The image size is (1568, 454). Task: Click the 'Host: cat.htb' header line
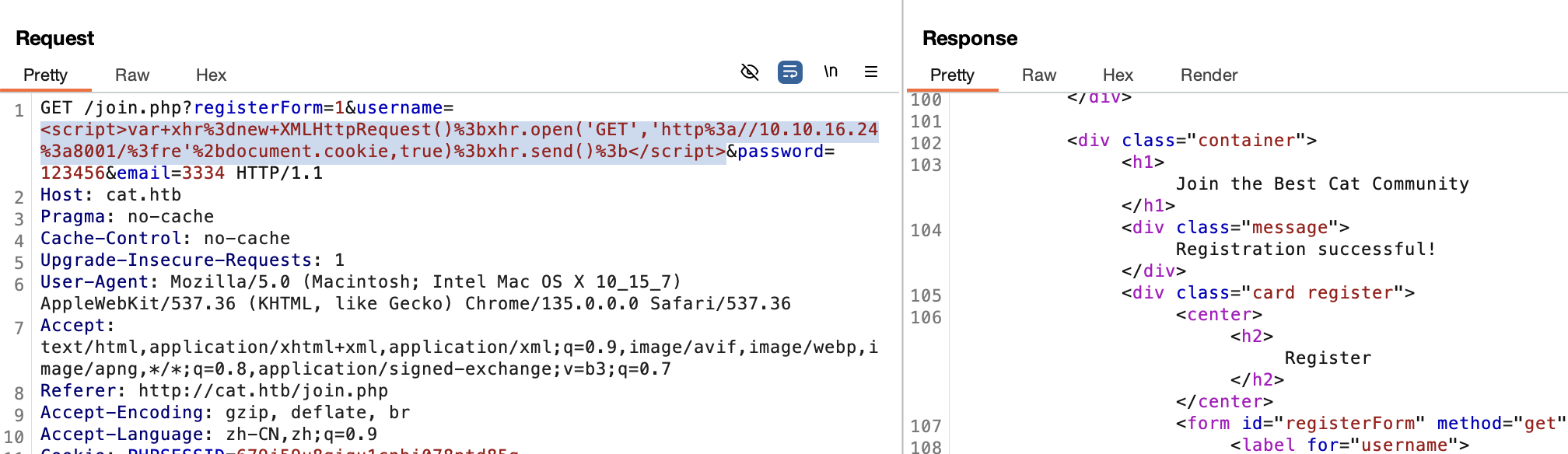tap(110, 195)
